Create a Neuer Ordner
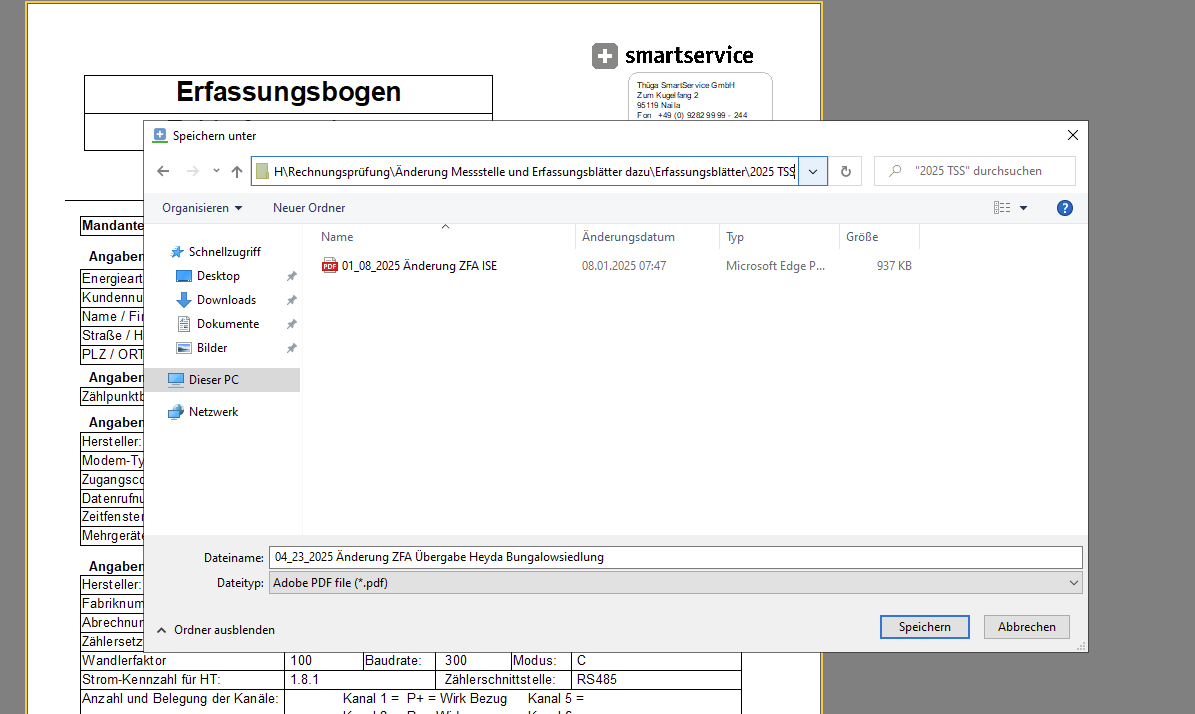The image size is (1195, 714). pos(309,208)
